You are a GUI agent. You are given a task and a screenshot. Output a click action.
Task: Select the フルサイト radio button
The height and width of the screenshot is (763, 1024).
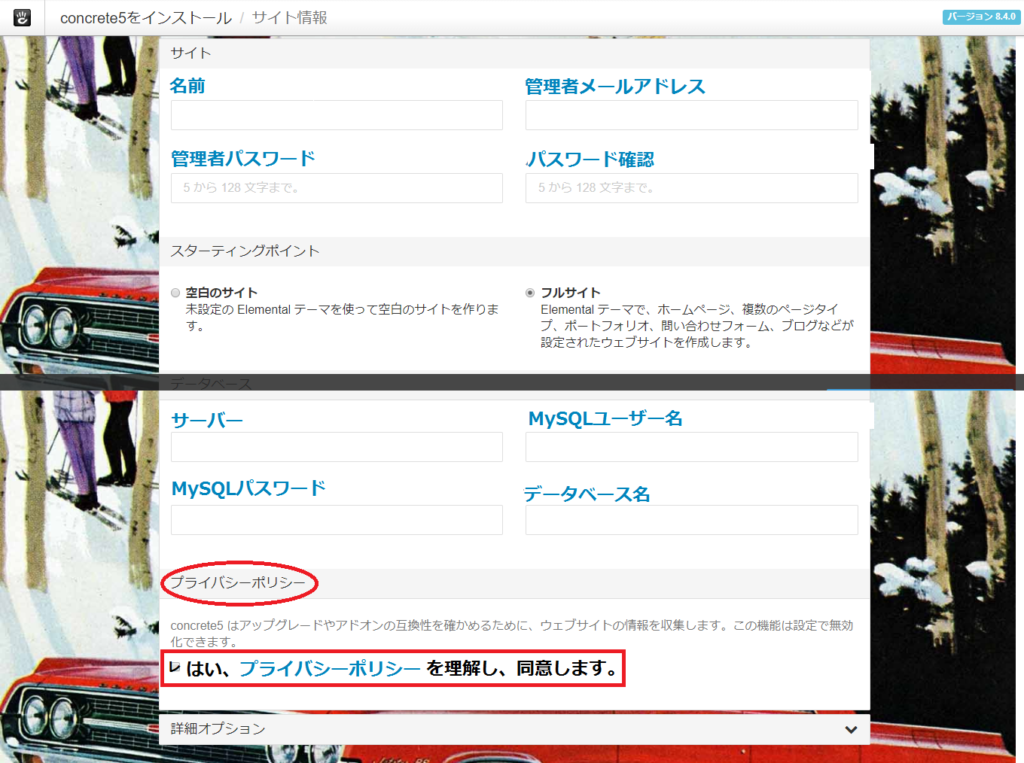530,293
